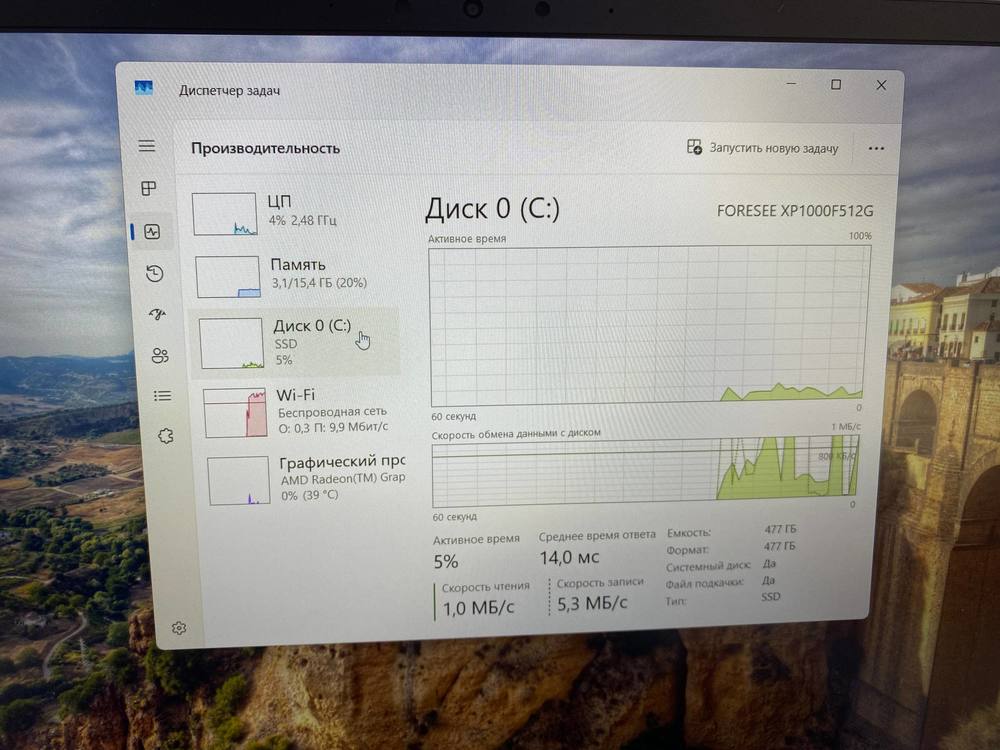Open the hamburger navigation menu
Viewport: 1000px width, 750px height.
147,146
